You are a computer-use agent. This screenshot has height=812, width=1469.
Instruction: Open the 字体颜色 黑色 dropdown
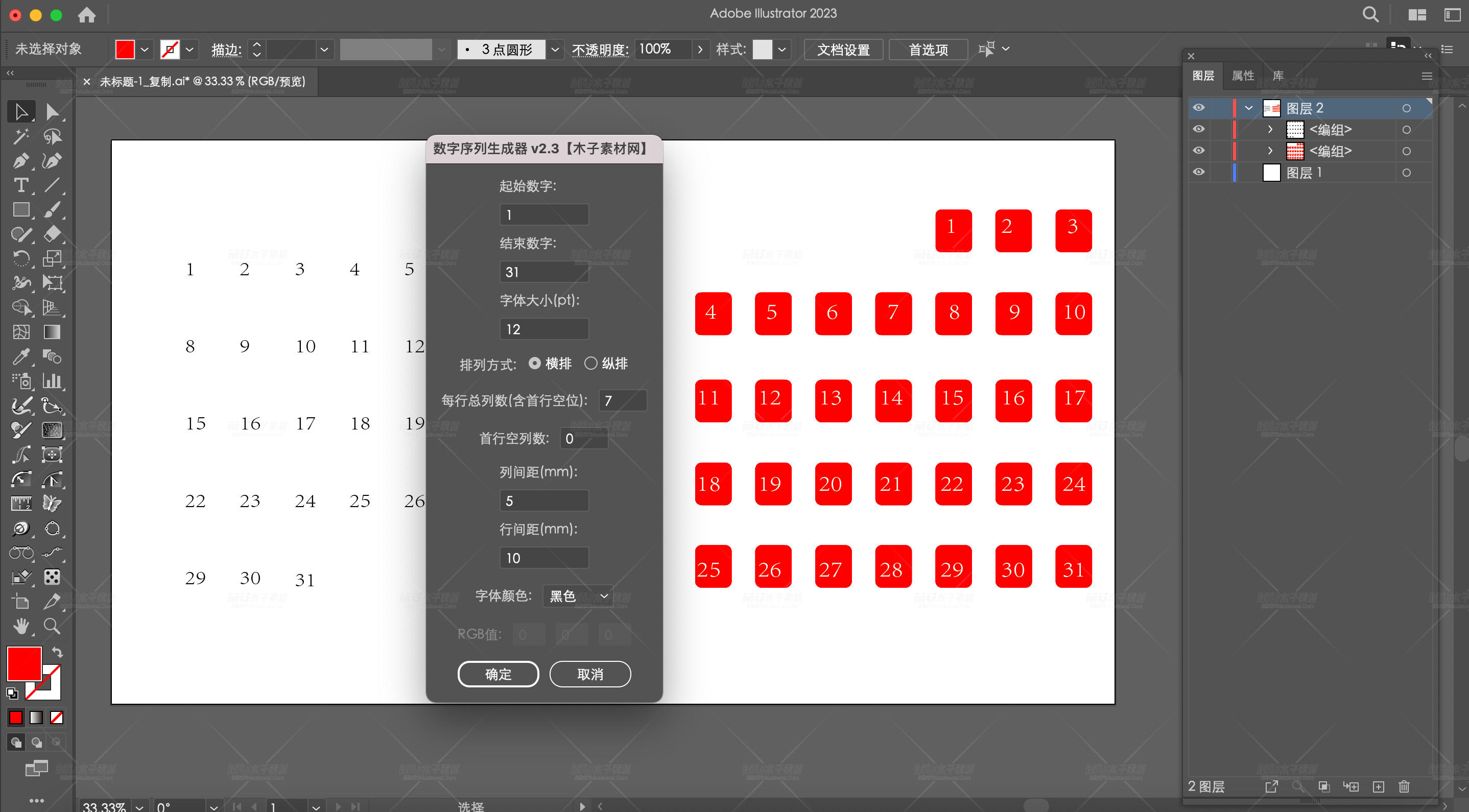click(x=578, y=596)
